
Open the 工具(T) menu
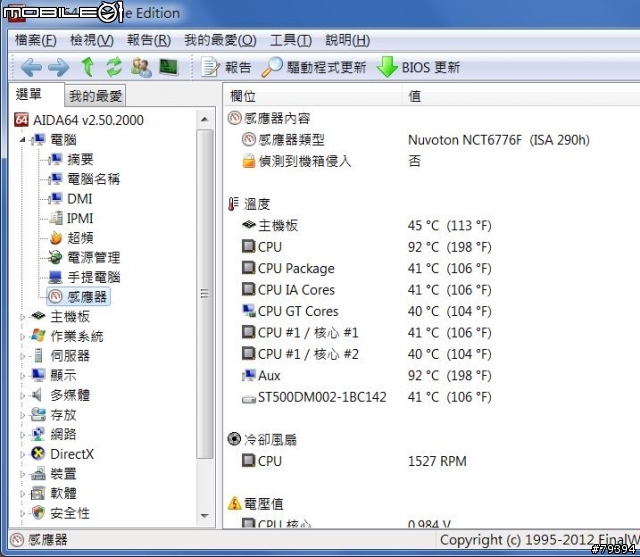(291, 40)
